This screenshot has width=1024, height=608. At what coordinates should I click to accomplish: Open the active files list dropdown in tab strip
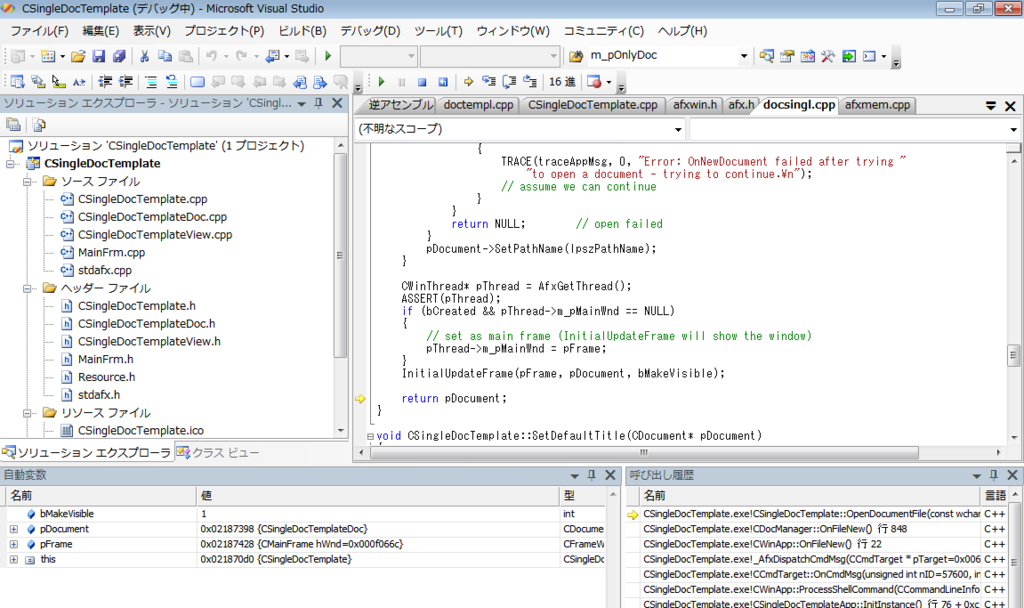point(991,106)
